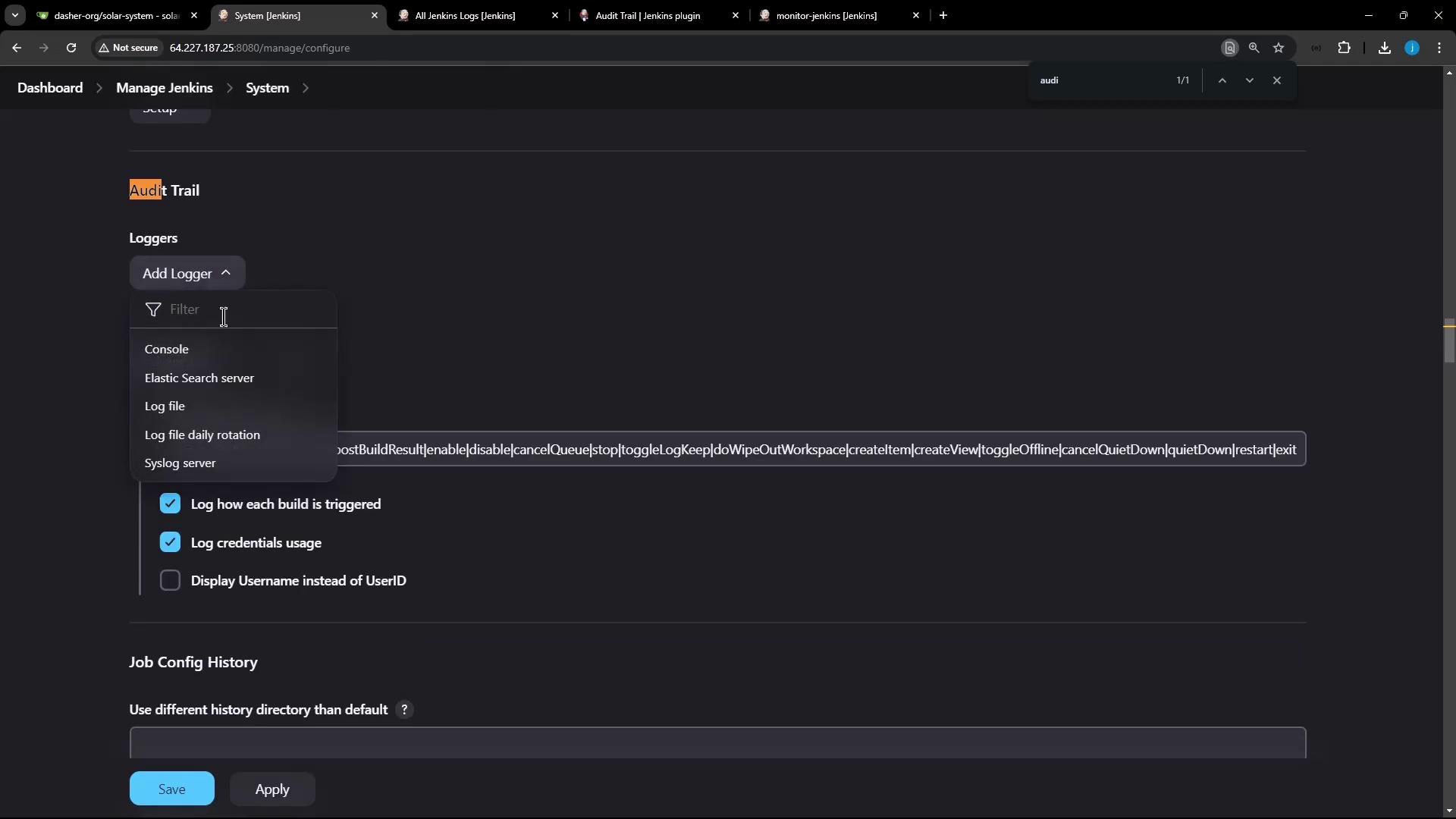The height and width of the screenshot is (819, 1456).
Task: Go to next find-in-page match arrow
Action: pos(1249,80)
